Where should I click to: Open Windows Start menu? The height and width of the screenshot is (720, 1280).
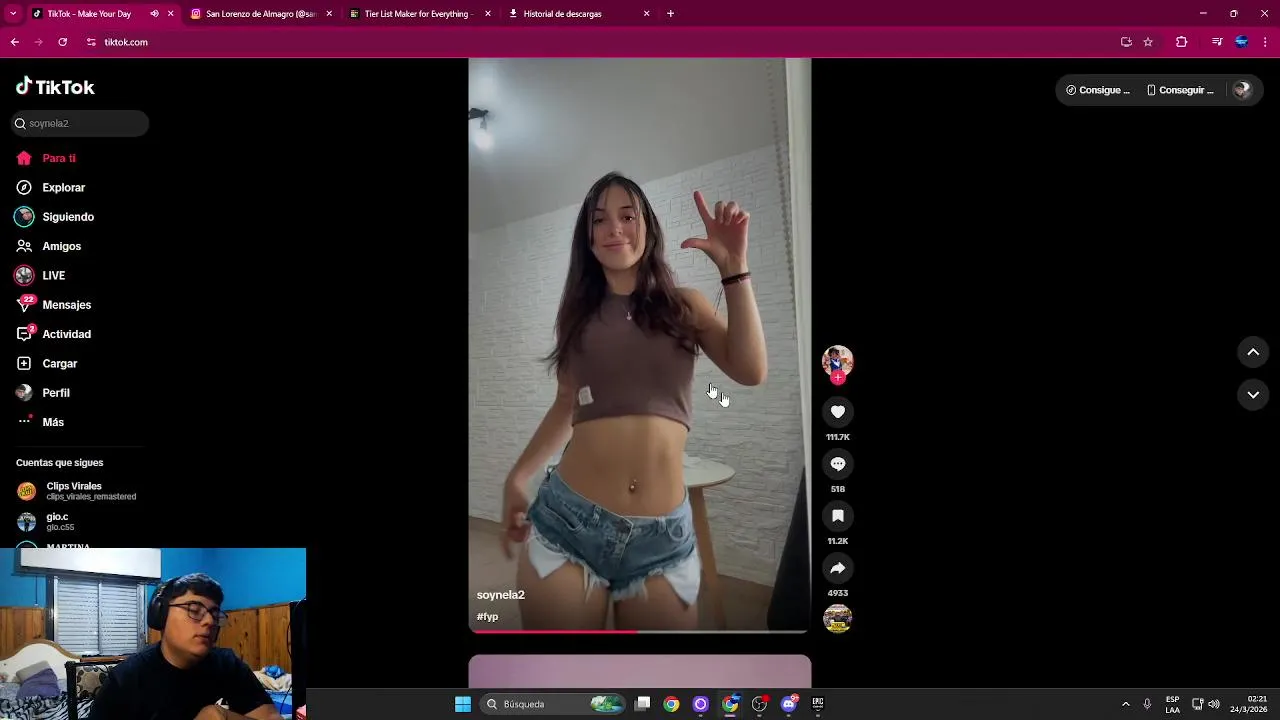[x=463, y=704]
